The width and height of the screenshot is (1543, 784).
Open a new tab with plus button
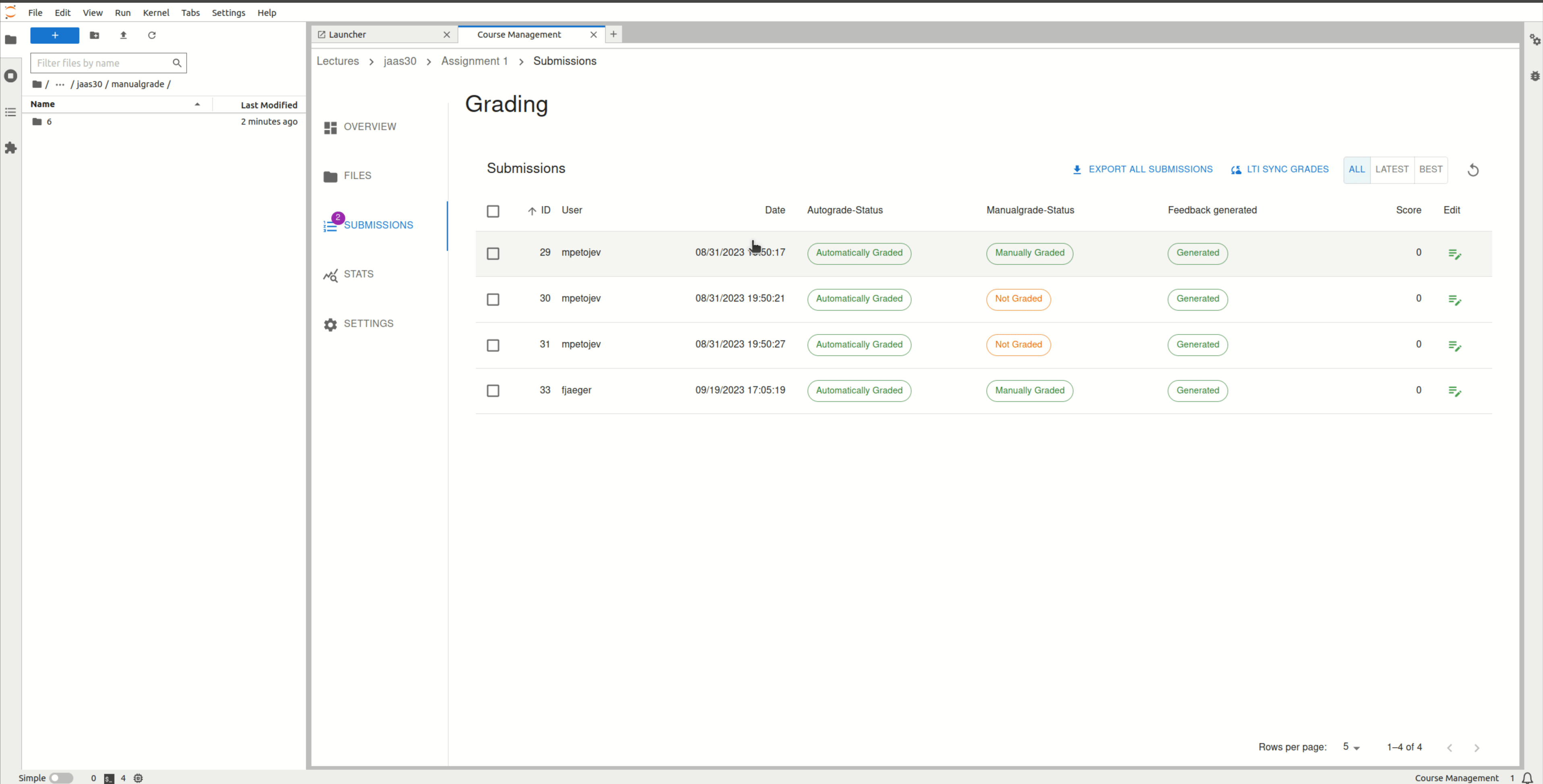[x=613, y=34]
